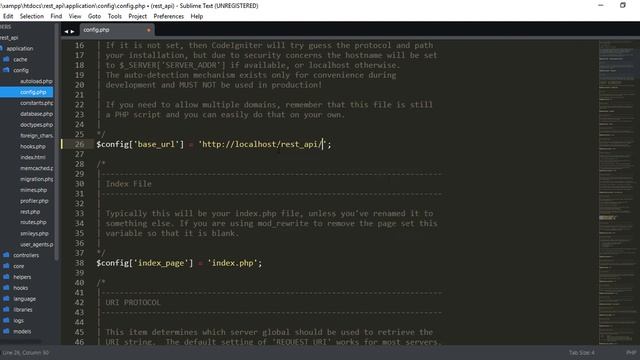Close the config.php tab via orange dot
This screenshot has height=360, width=640.
[x=149, y=30]
